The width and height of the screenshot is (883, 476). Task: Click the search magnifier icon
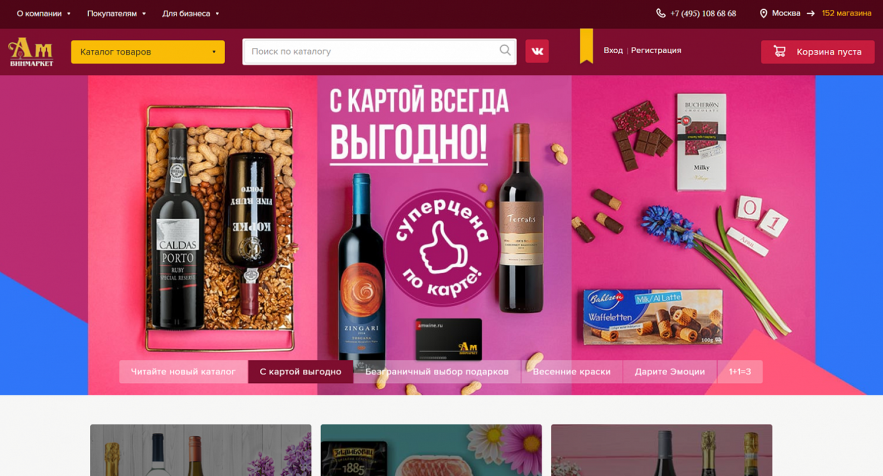tap(505, 51)
